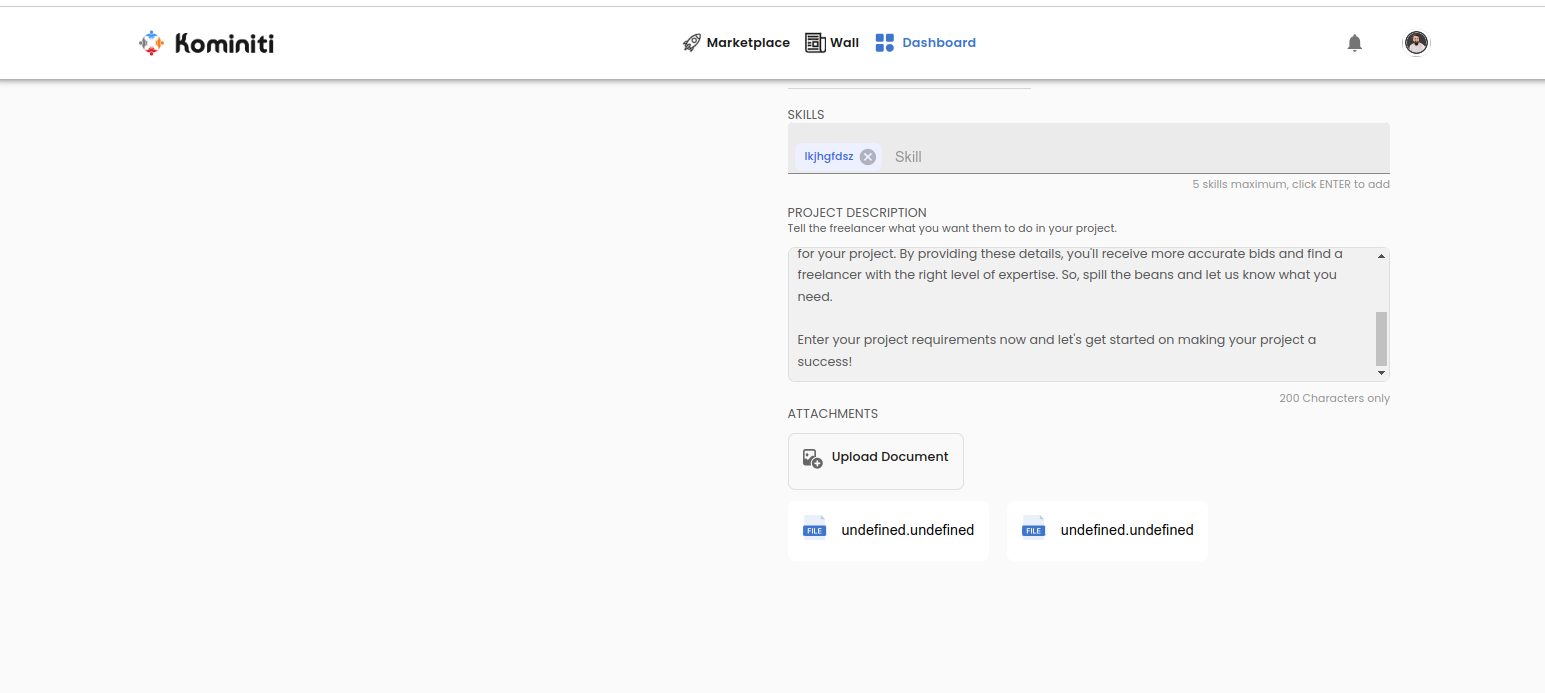This screenshot has height=693, width=1545.
Task: Click the blue Dashboard grid icon
Action: pyautogui.click(x=884, y=43)
